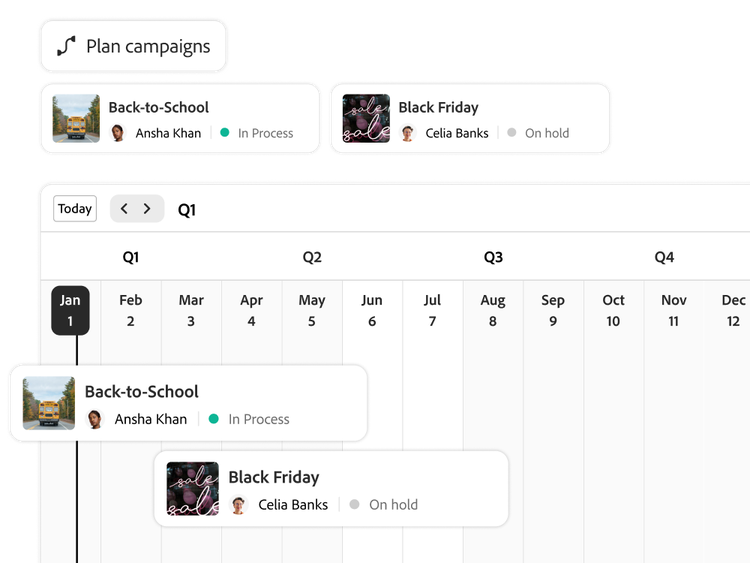The width and height of the screenshot is (750, 563).
Task: Open Black Friday sale thumbnail in timeline
Action: (x=193, y=489)
